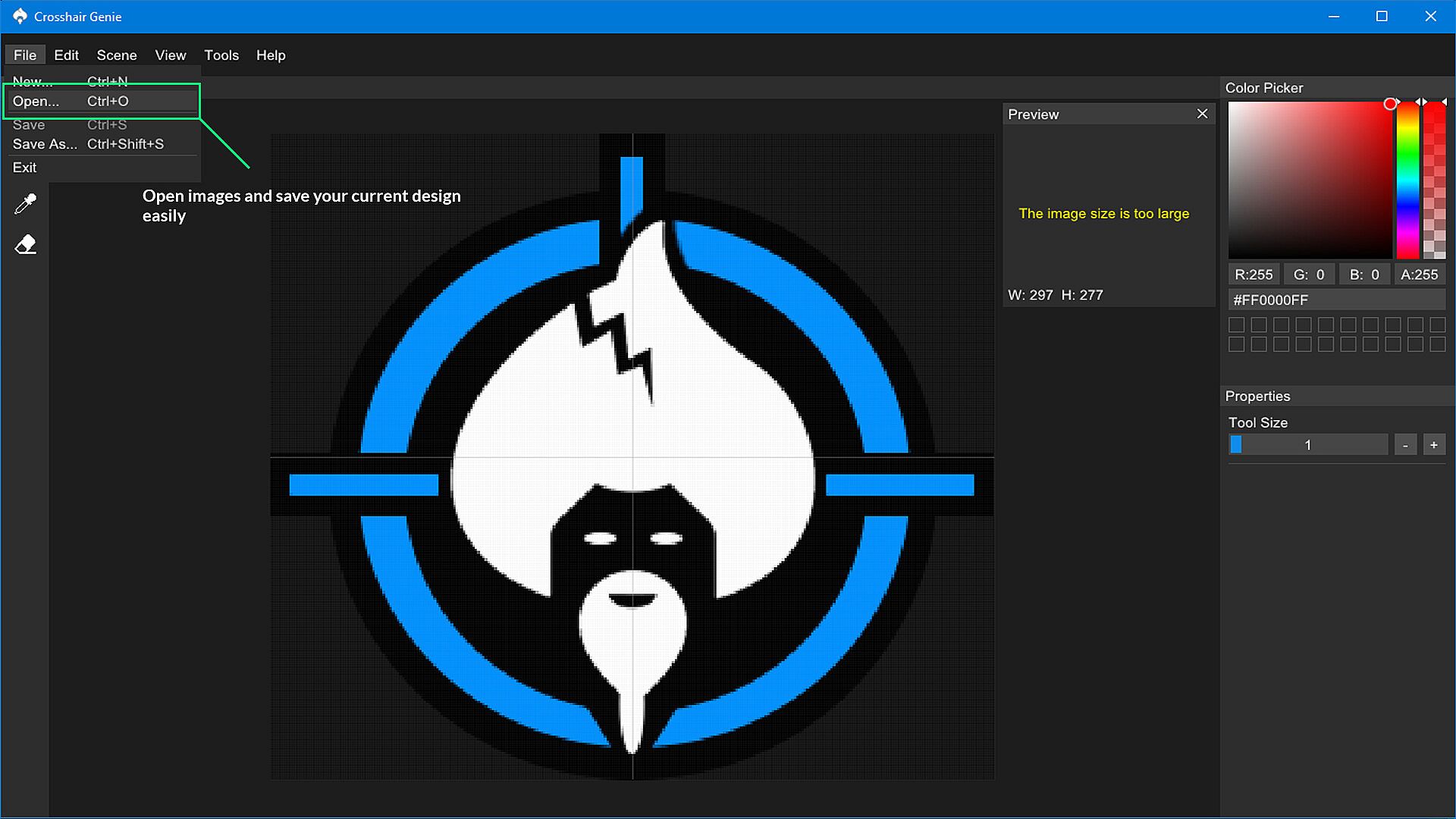
Task: Click Exit in the File menu
Action: (x=24, y=168)
